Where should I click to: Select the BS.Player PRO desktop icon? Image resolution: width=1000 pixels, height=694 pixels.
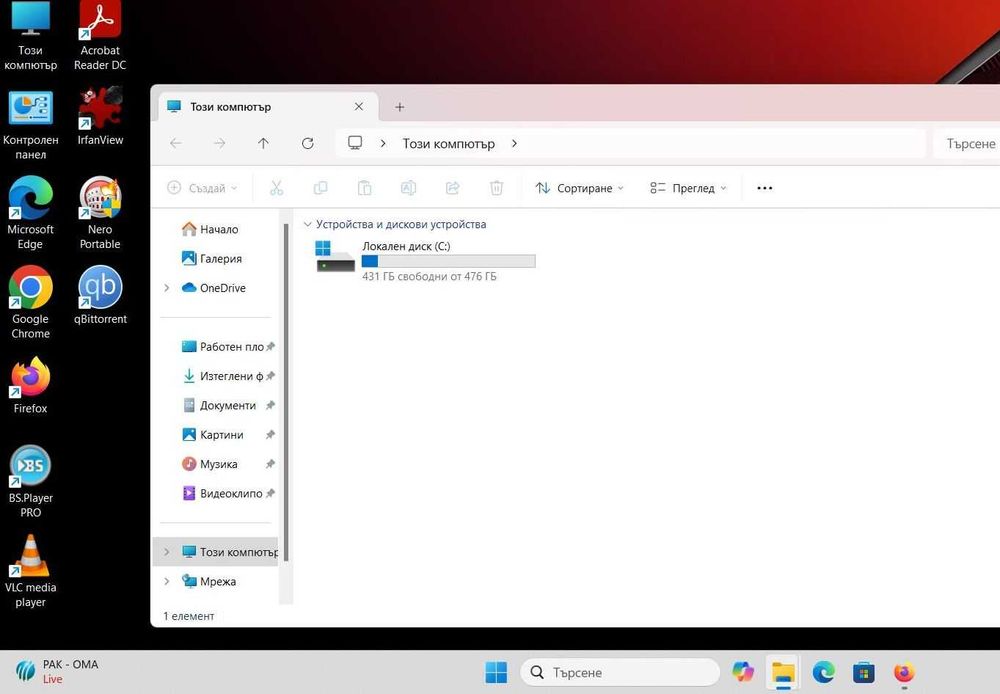(30, 481)
